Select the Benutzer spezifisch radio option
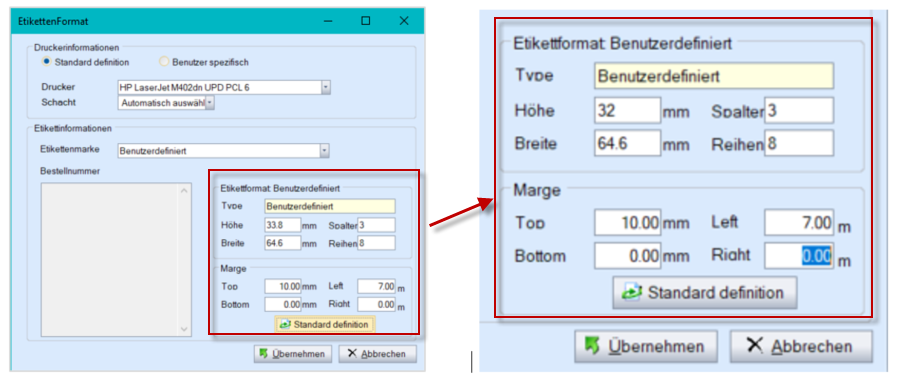Screen dimensions: 897x379 click(x=163, y=62)
